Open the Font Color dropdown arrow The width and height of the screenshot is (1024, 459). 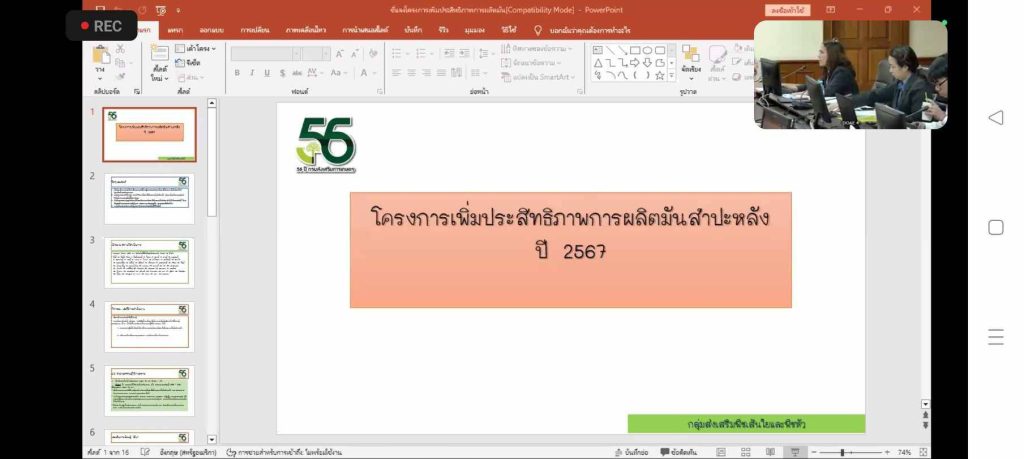[374, 73]
